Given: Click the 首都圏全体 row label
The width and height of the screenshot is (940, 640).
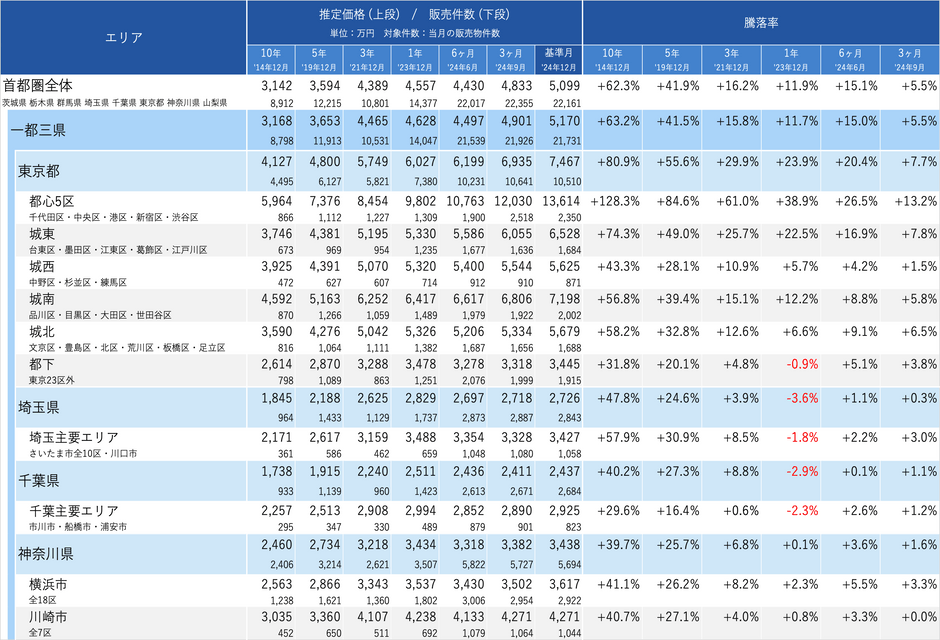Looking at the screenshot, I should click(38, 86).
